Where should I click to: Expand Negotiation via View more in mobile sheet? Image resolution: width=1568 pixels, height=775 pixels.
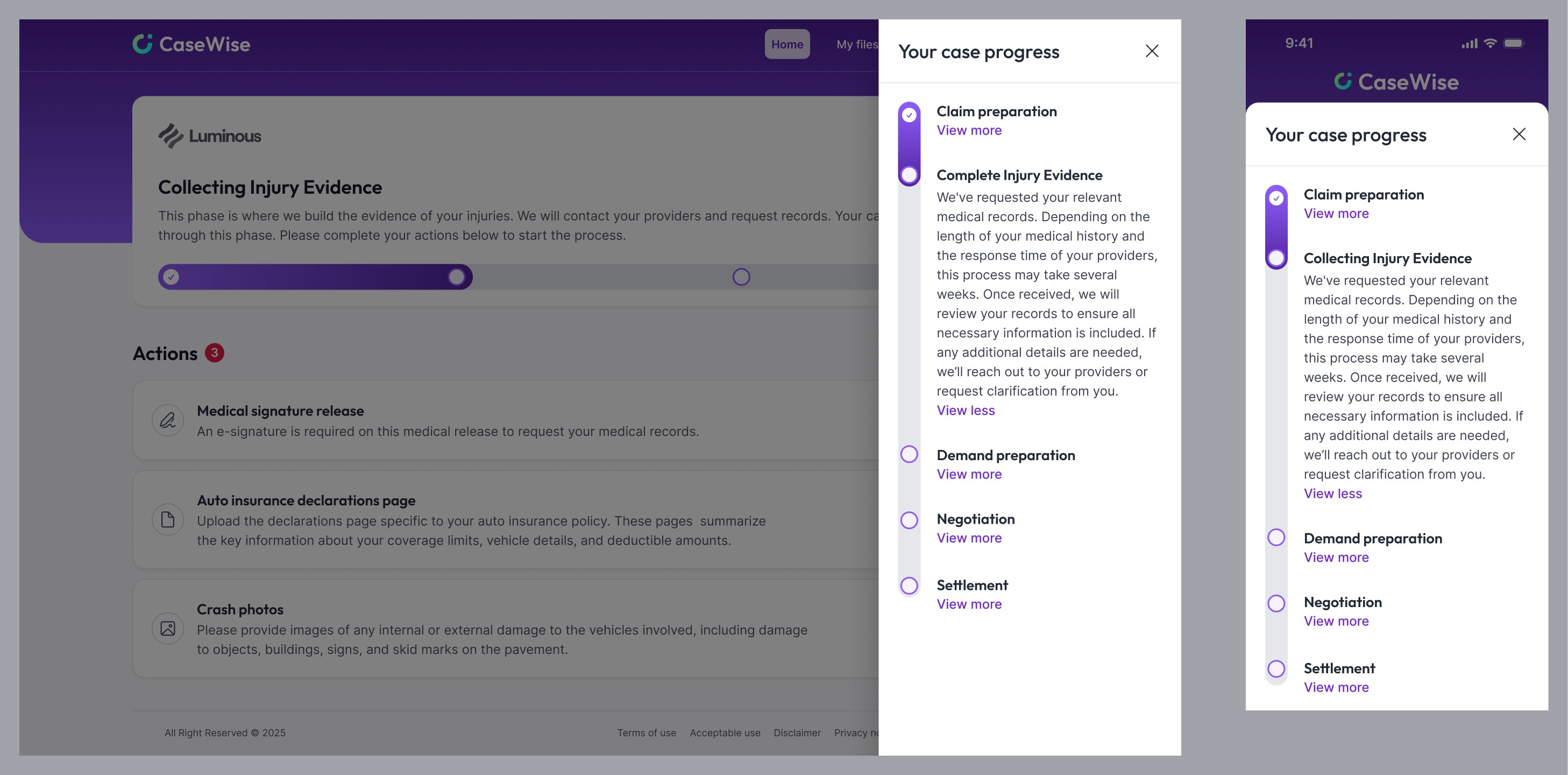point(1336,621)
